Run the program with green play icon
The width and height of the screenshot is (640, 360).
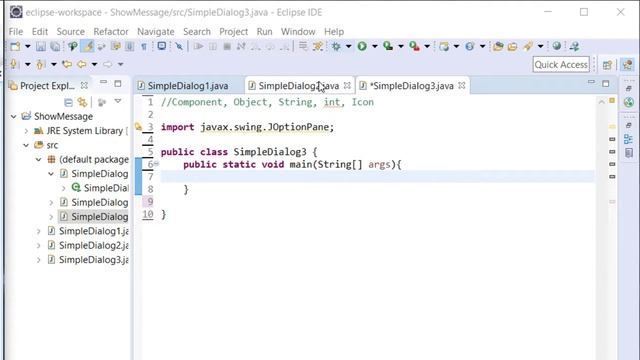point(362,46)
